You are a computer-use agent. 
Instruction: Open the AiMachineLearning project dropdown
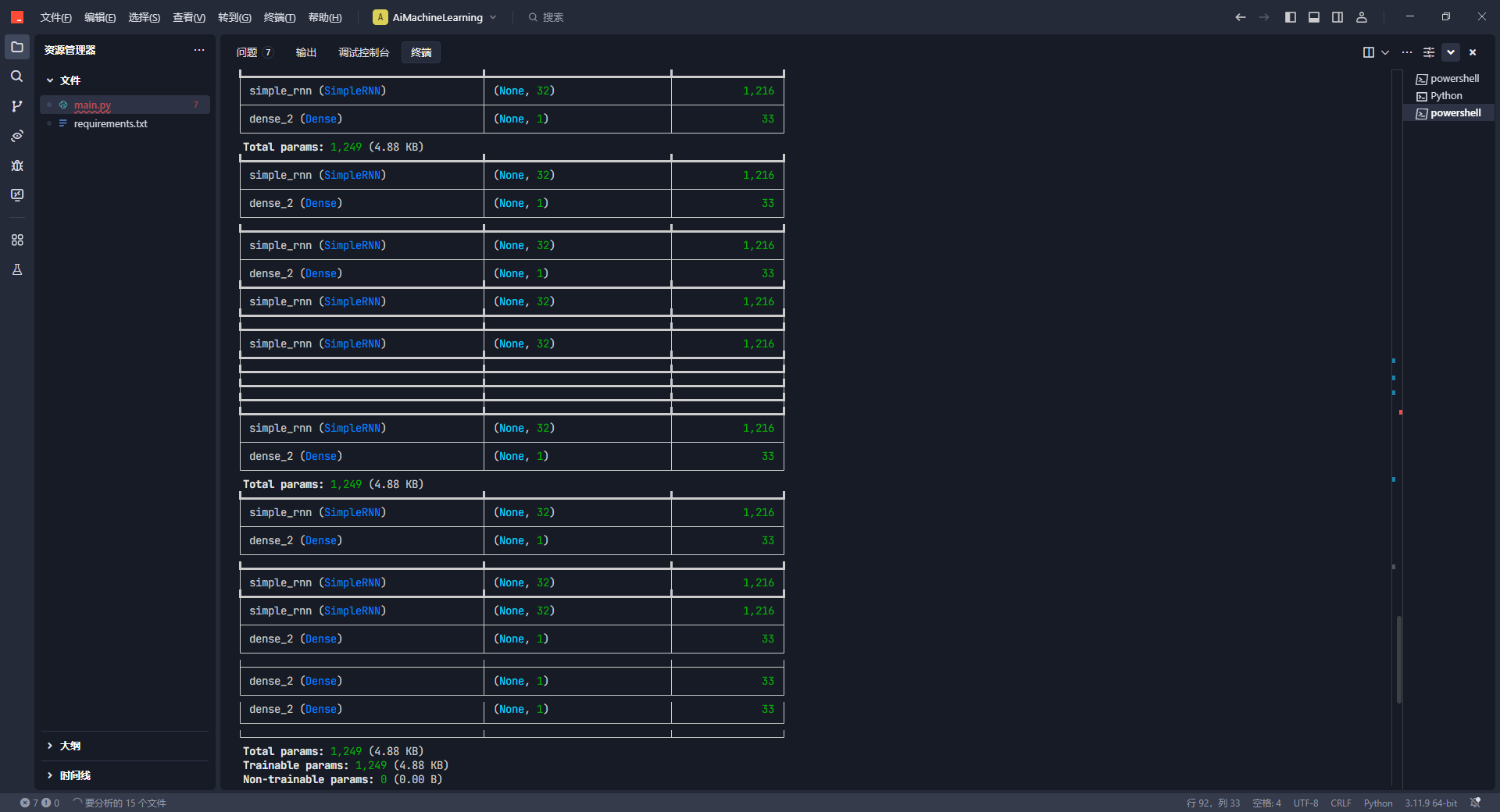click(435, 17)
